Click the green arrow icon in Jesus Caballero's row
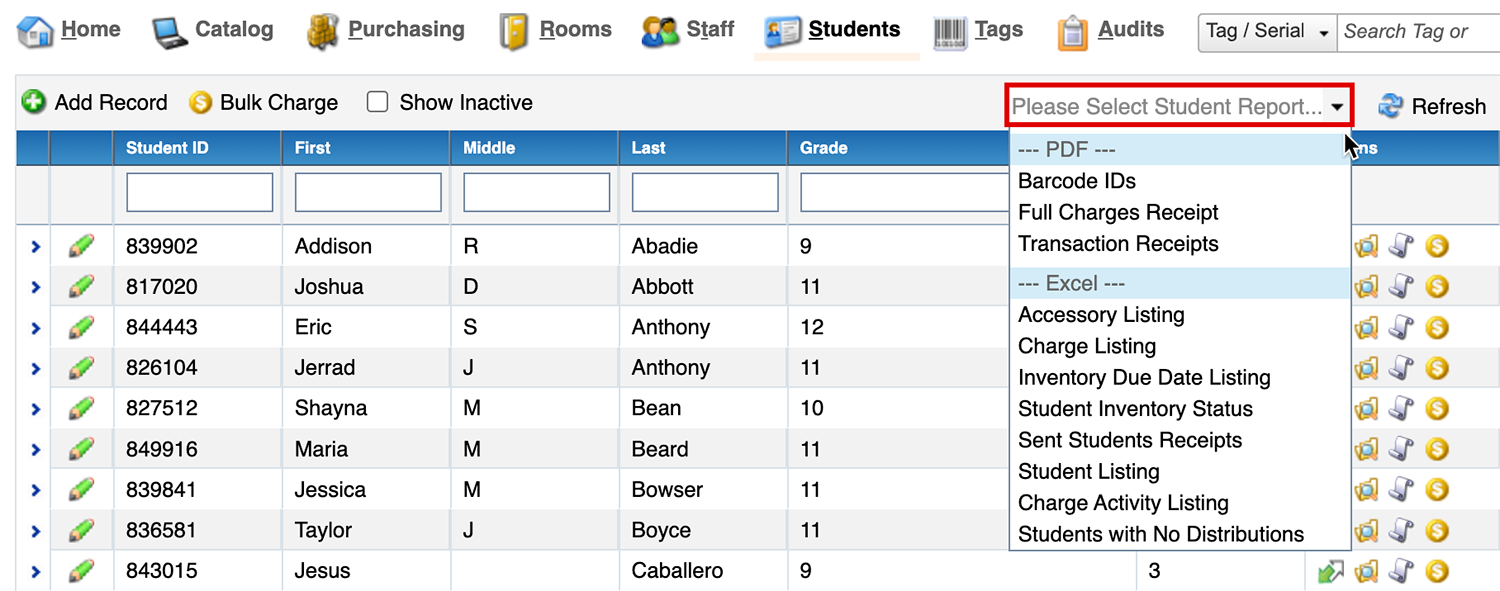The width and height of the screenshot is (1500, 591). point(1330,571)
